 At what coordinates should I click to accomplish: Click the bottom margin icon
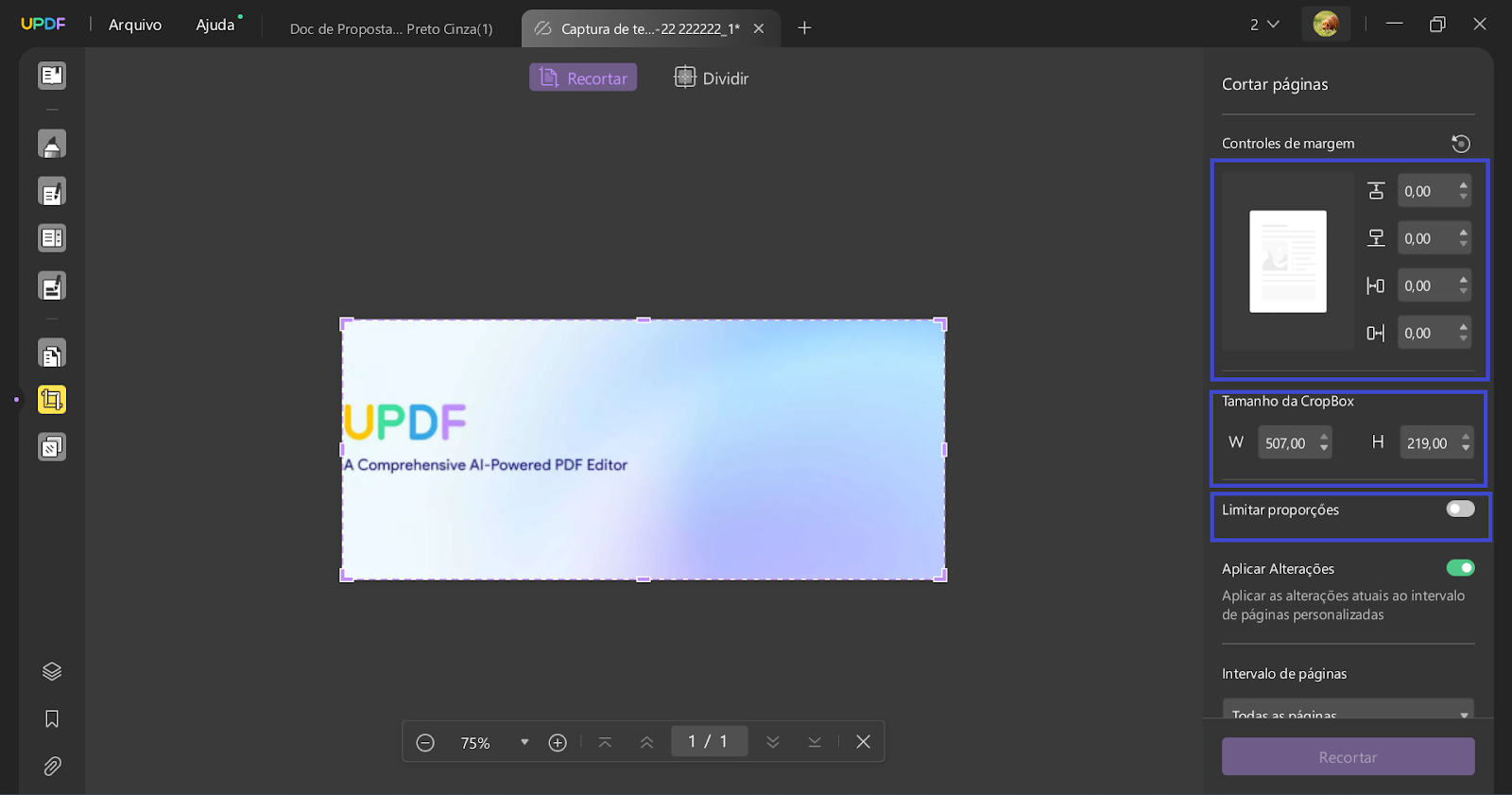pos(1376,238)
